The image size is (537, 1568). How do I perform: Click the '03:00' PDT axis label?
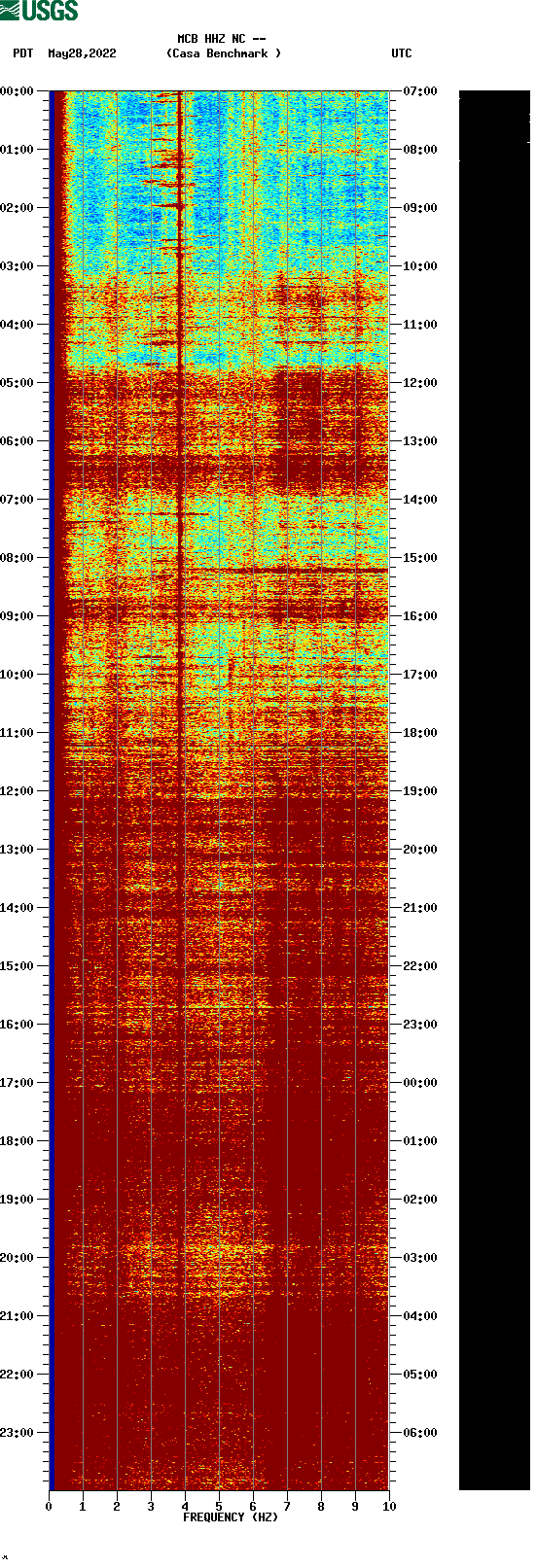[x=18, y=266]
